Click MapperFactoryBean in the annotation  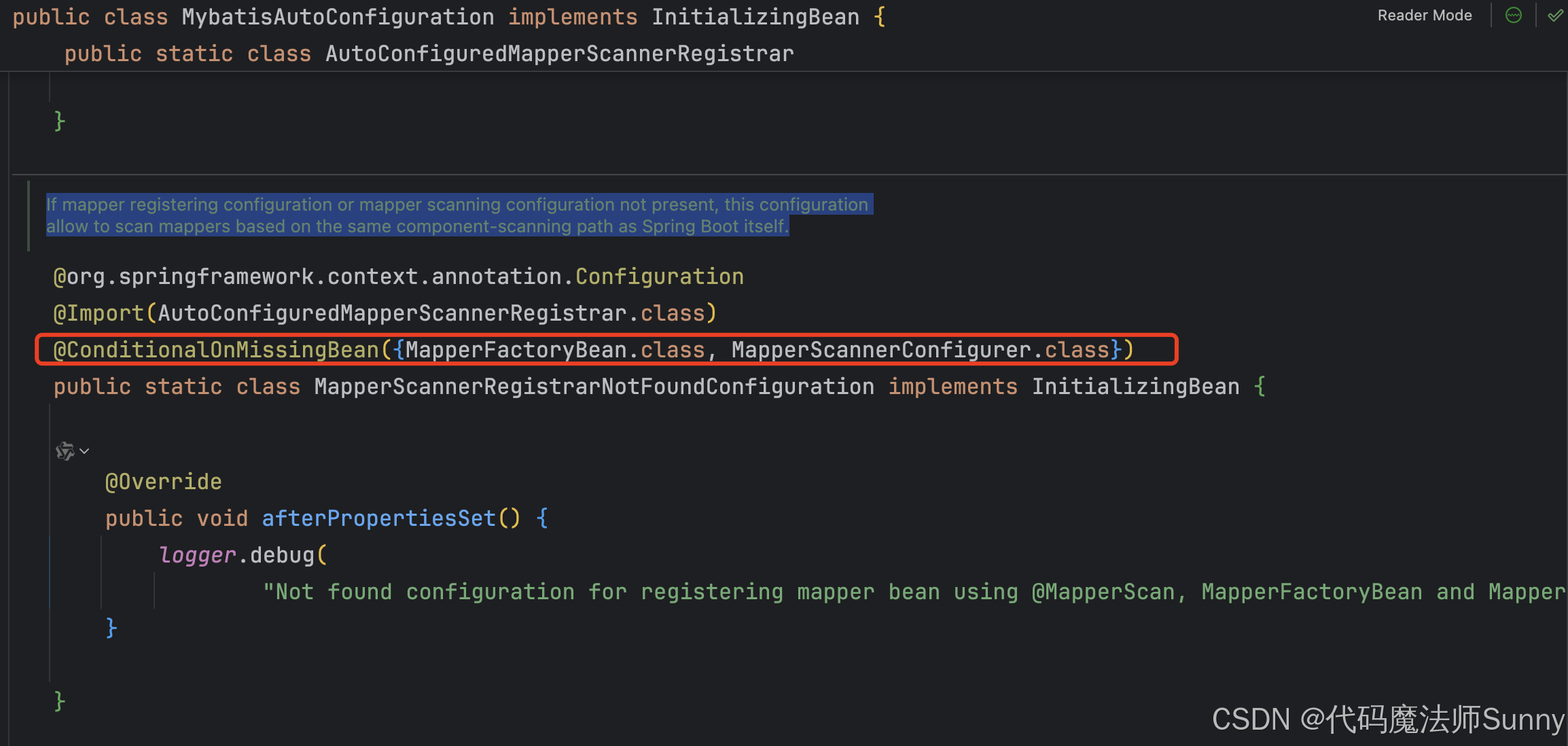point(516,350)
